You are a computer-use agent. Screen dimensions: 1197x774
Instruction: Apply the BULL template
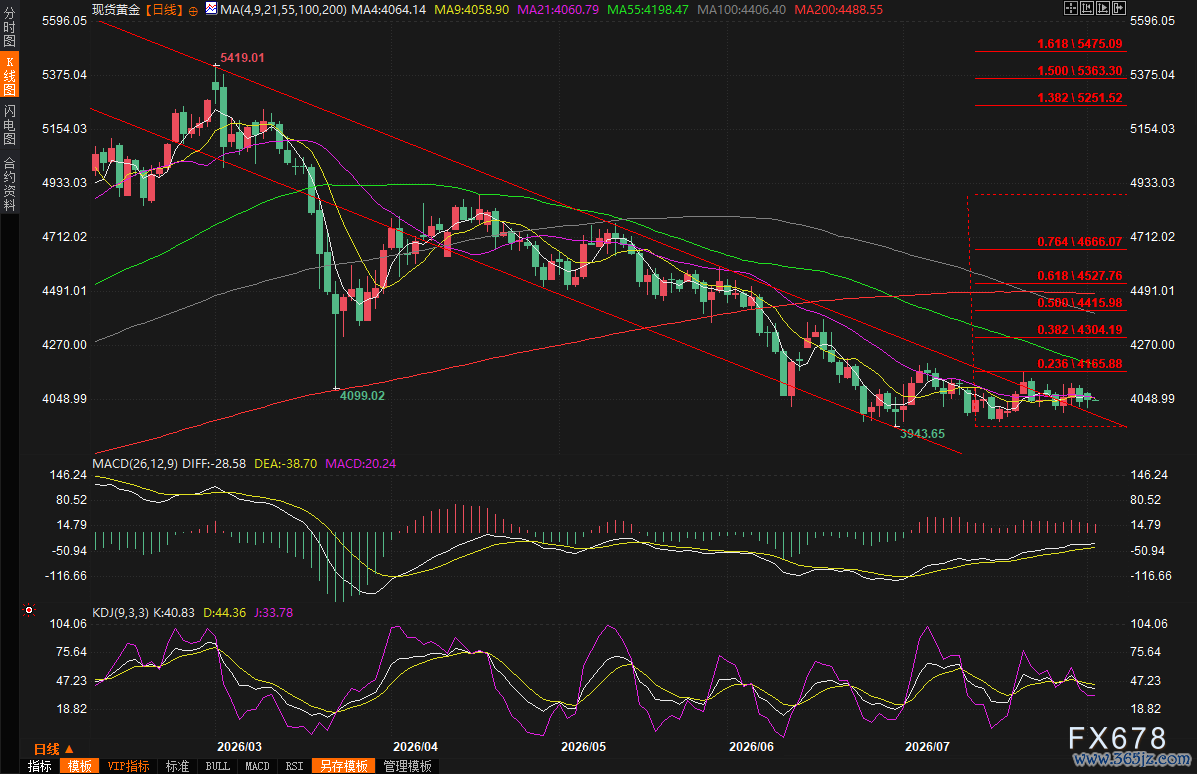[x=218, y=766]
